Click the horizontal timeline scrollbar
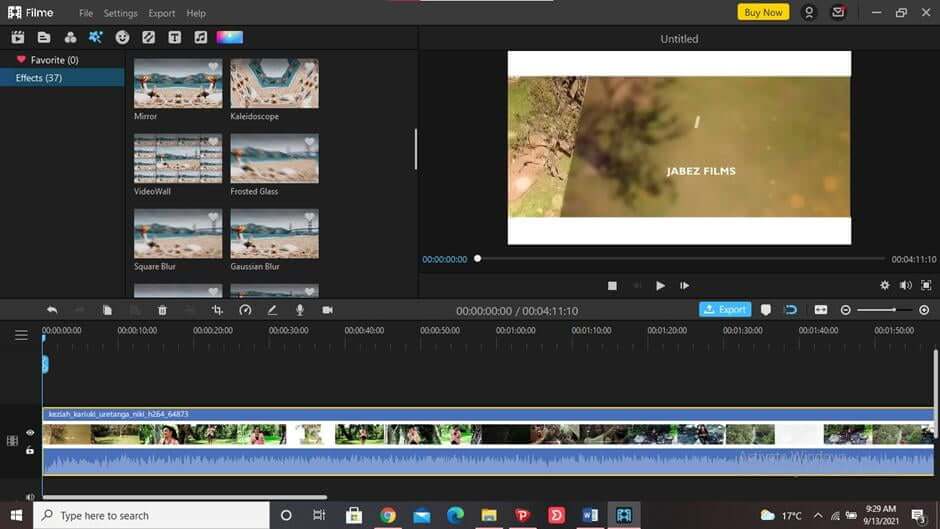 [185, 497]
